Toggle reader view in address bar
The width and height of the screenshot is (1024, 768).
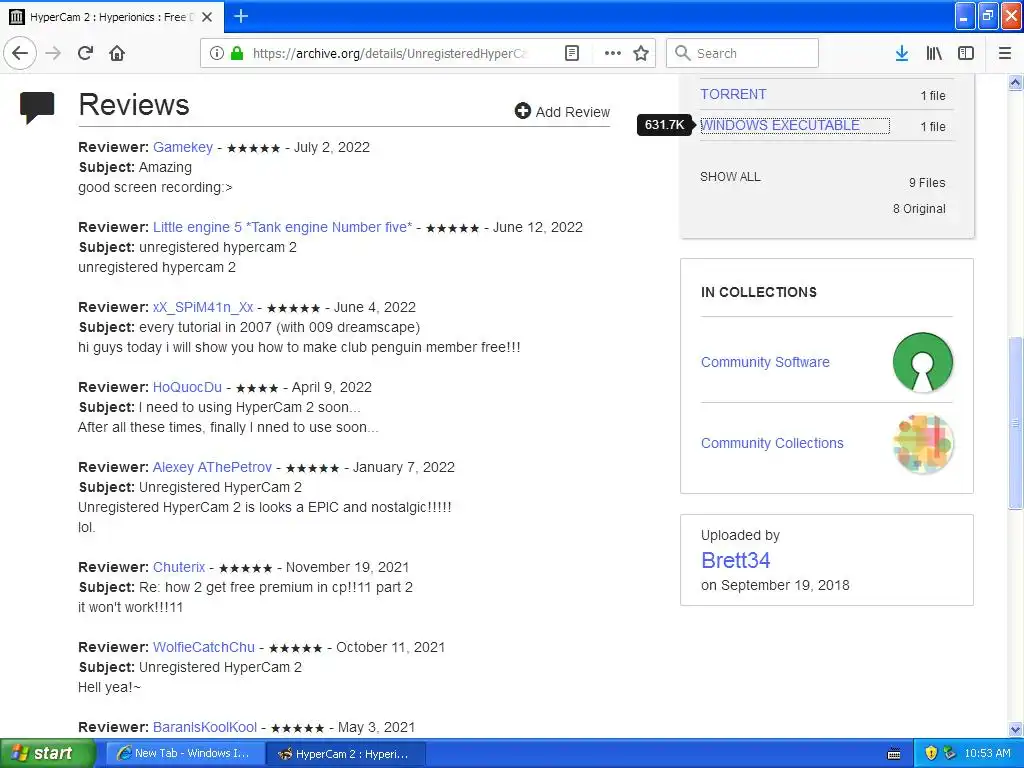click(x=571, y=53)
